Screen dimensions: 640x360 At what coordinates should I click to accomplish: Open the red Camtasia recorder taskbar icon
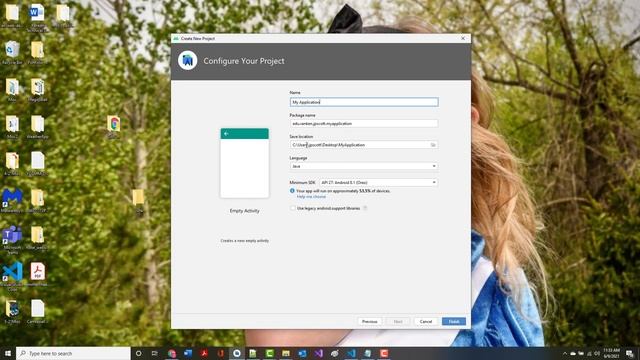point(384,353)
